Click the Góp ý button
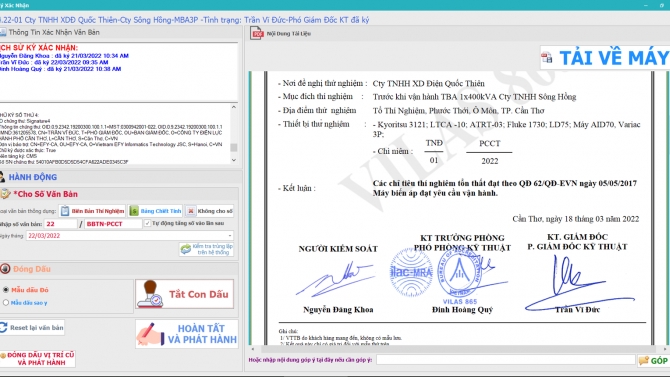This screenshot has width=670, height=377. pos(653,360)
